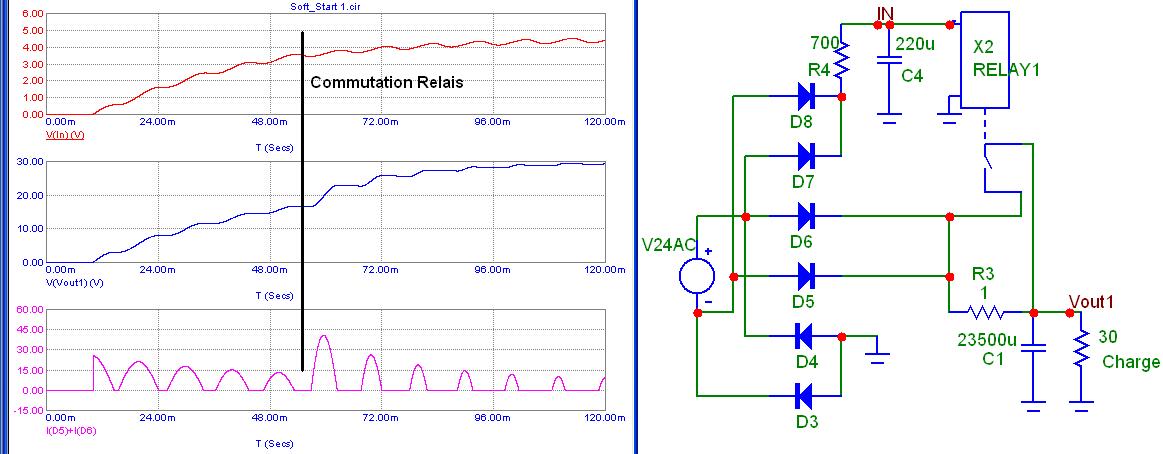Select the 700 value of R4

coord(823,41)
